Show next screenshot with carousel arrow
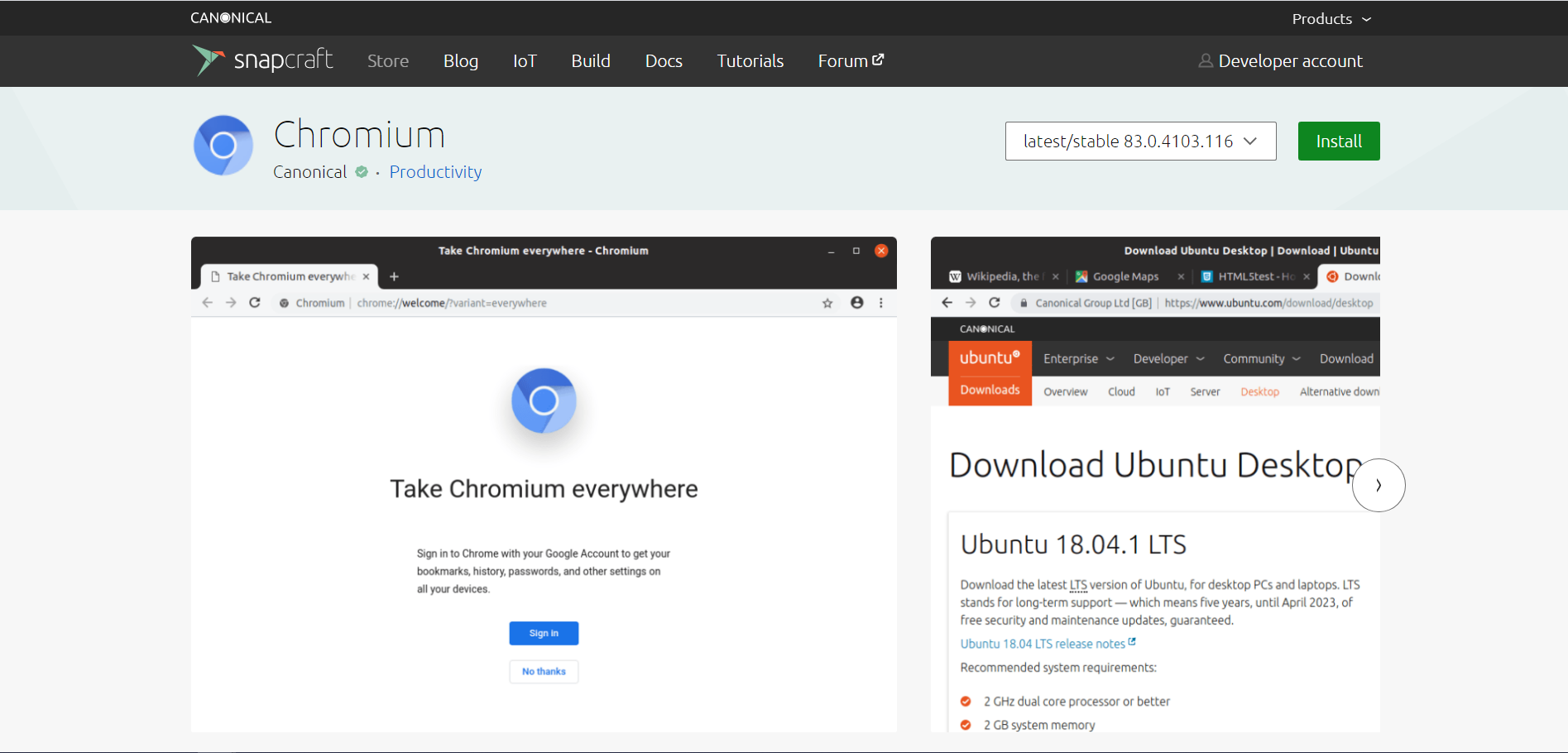 pos(1379,485)
